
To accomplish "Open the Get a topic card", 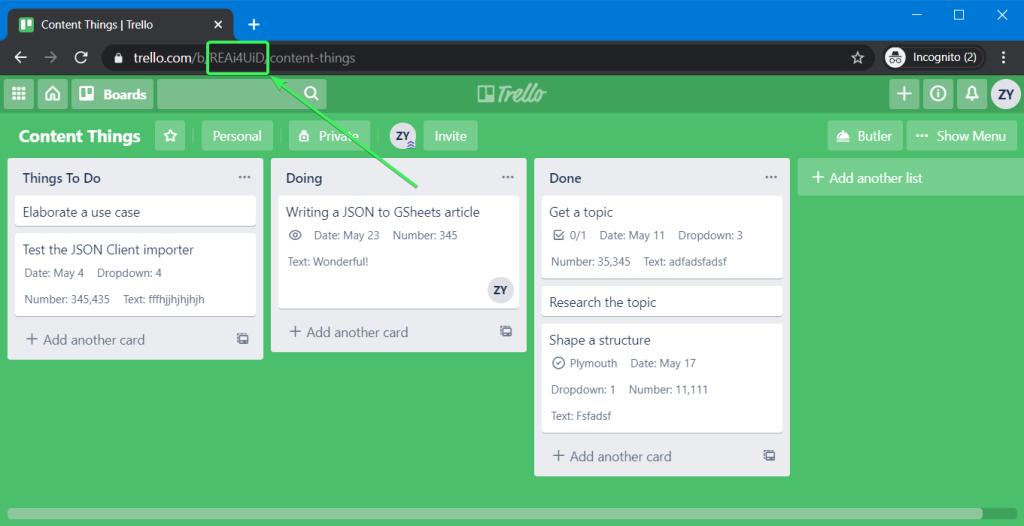I will (x=662, y=237).
